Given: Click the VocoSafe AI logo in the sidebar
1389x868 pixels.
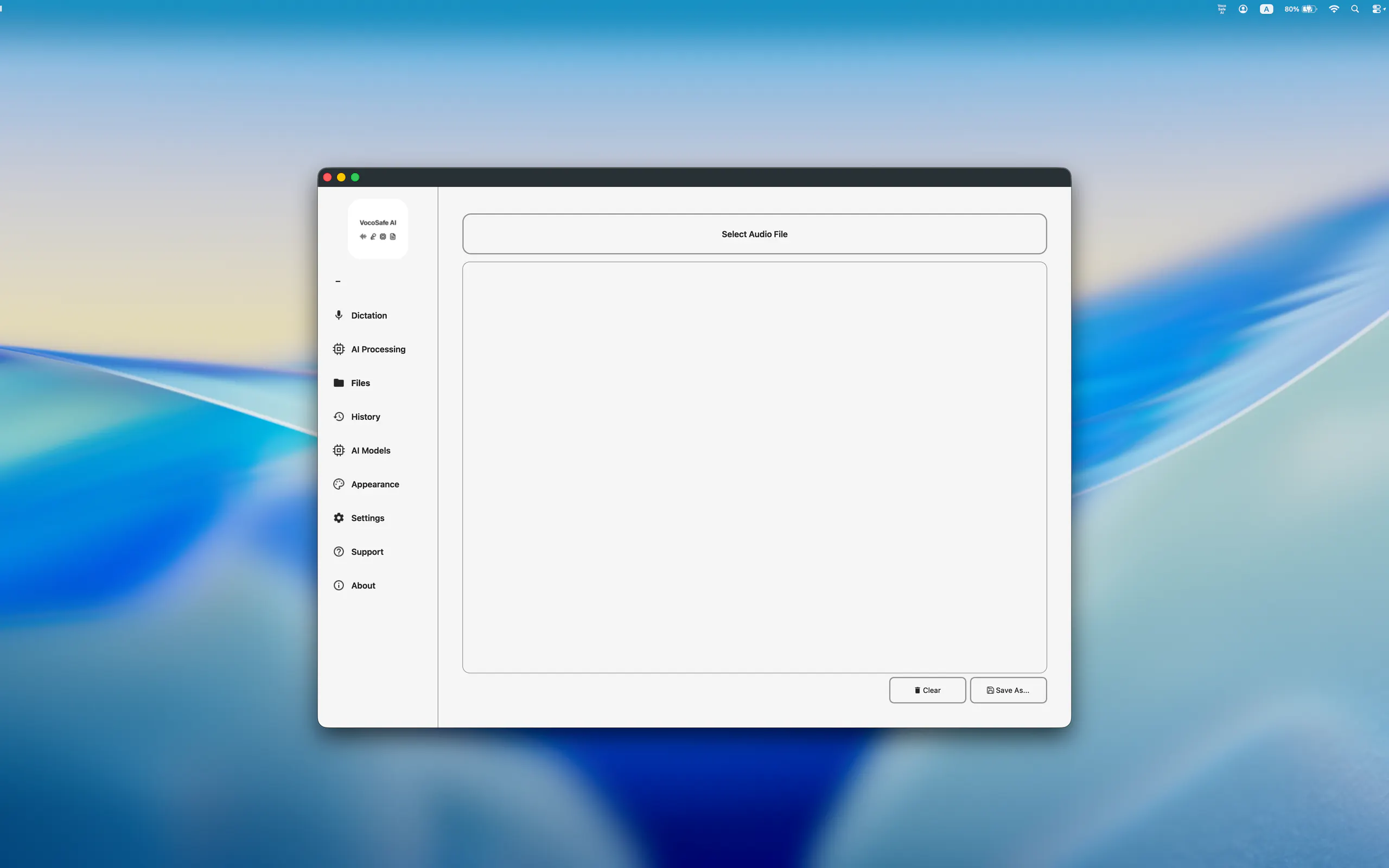Looking at the screenshot, I should tap(378, 229).
